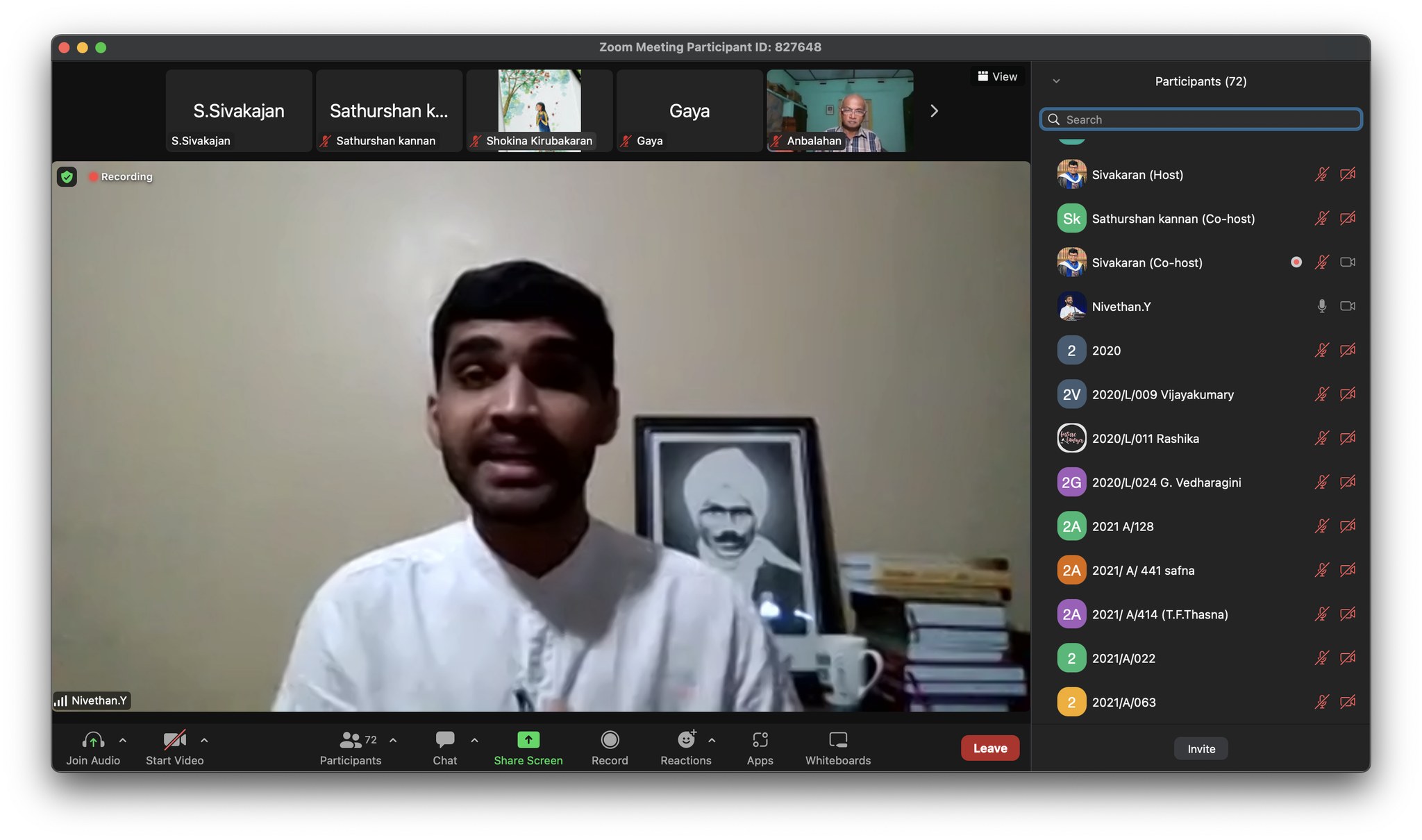Viewport: 1422px width, 840px height.
Task: Click the red Leave button
Action: tap(990, 748)
